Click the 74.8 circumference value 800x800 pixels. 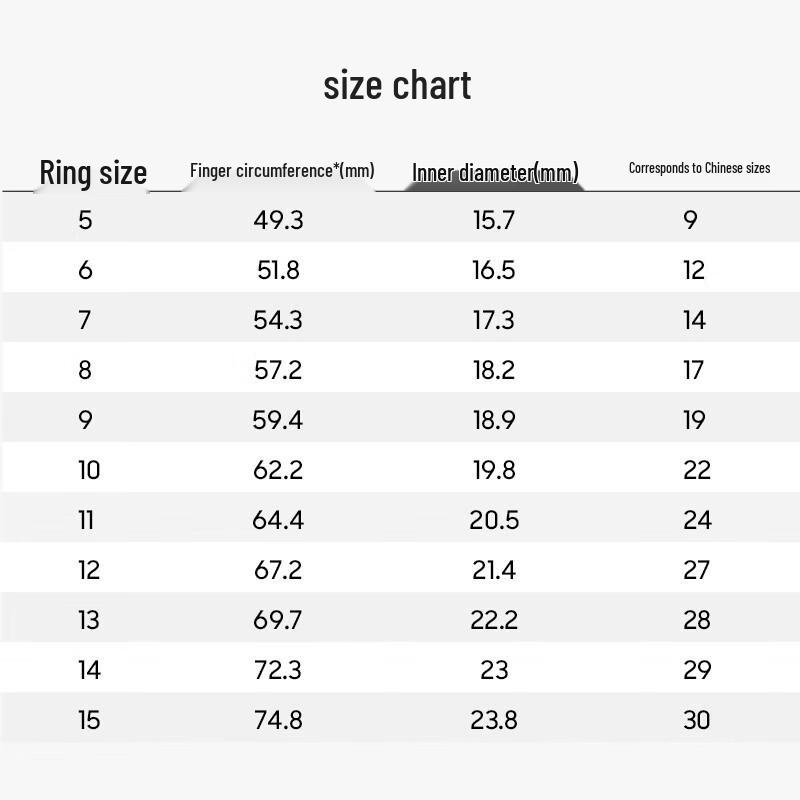pos(278,720)
